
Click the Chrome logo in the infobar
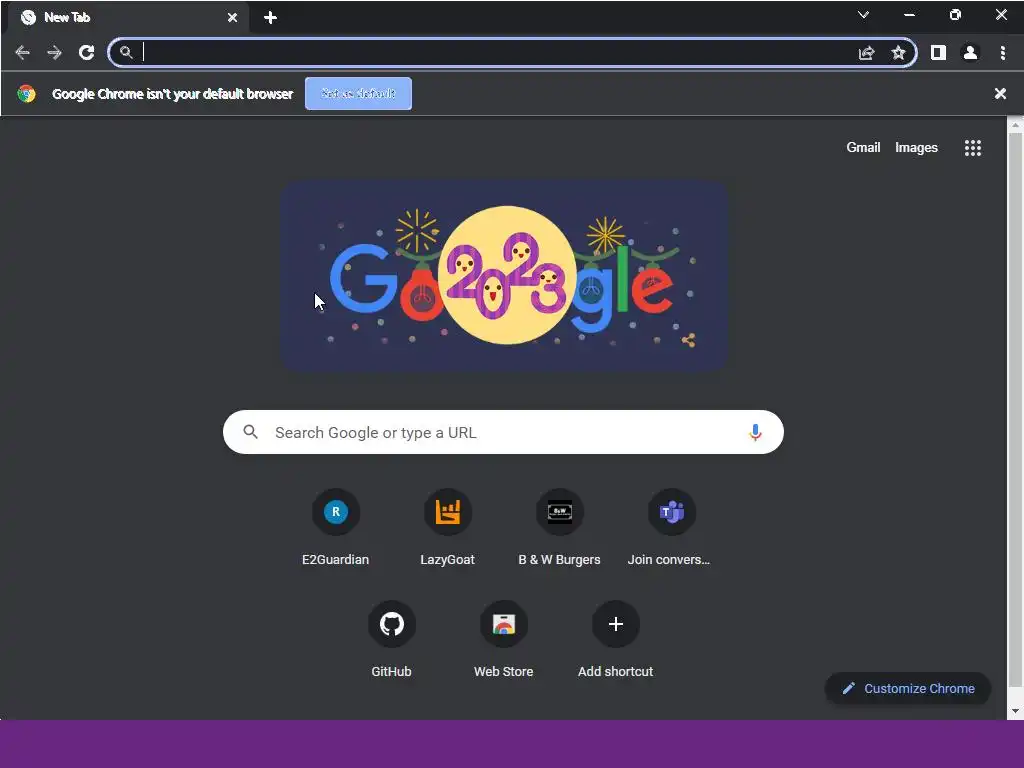[26, 93]
